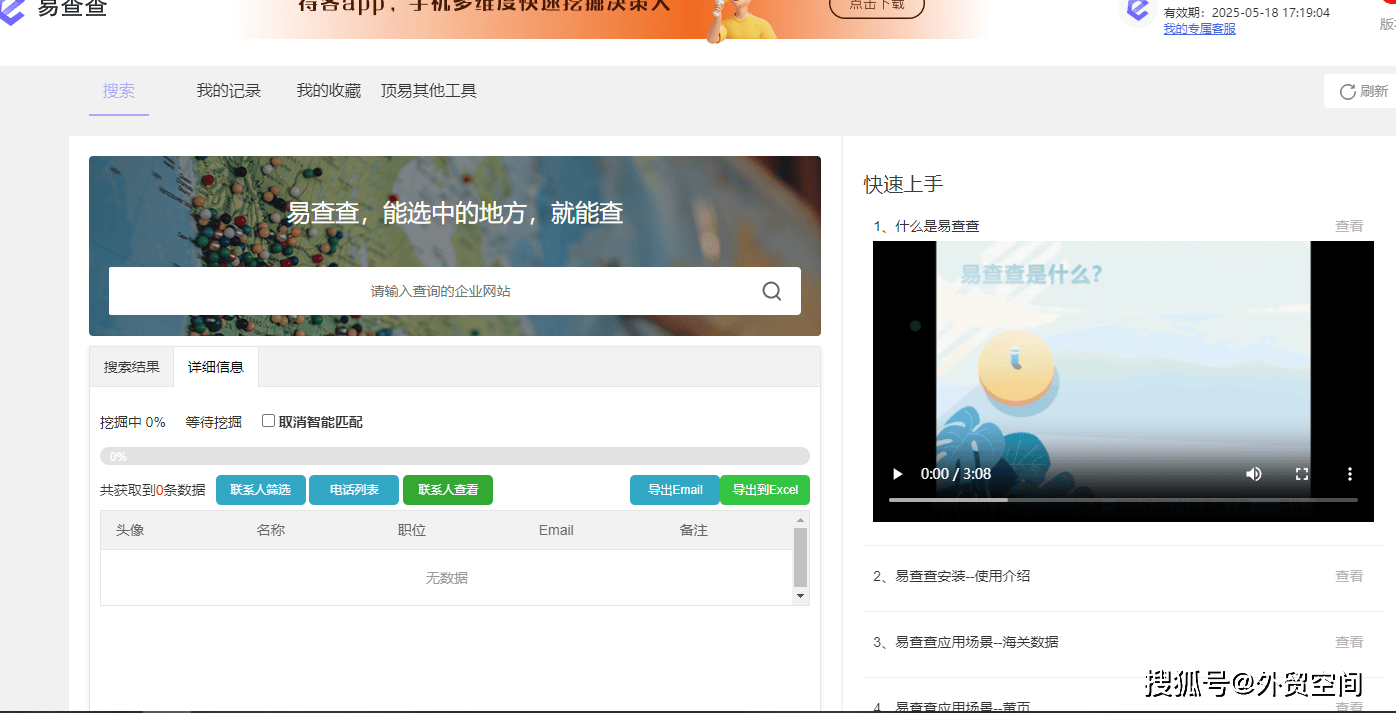Click the company website search field
This screenshot has width=1396, height=713.
pyautogui.click(x=440, y=291)
